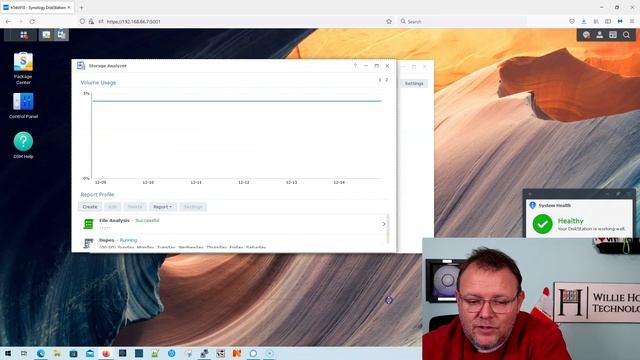
Task: Click the Storage Analyzer help question mark
Action: pyautogui.click(x=355, y=66)
